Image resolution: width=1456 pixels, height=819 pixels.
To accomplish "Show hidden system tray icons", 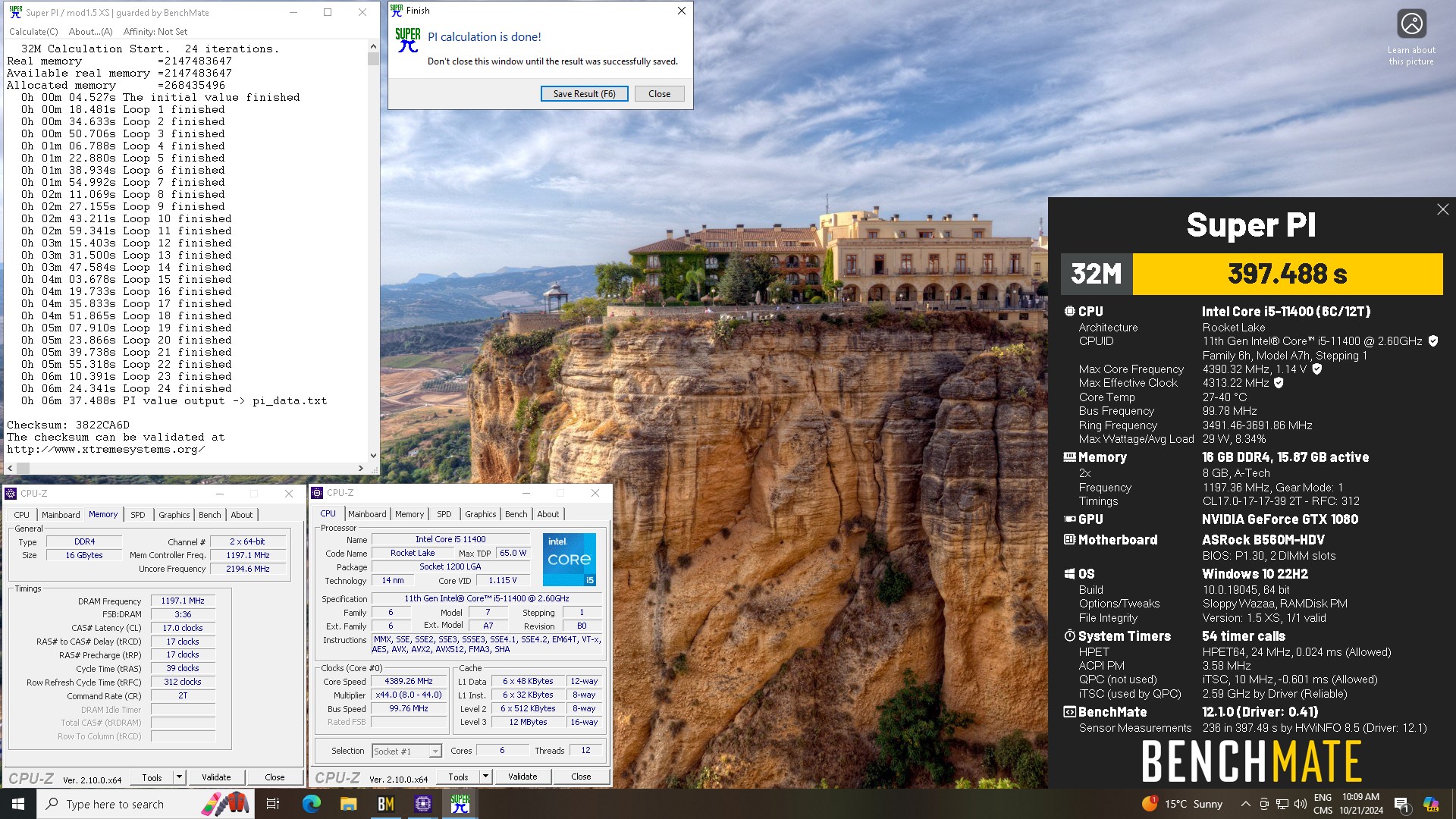I will tap(1245, 804).
